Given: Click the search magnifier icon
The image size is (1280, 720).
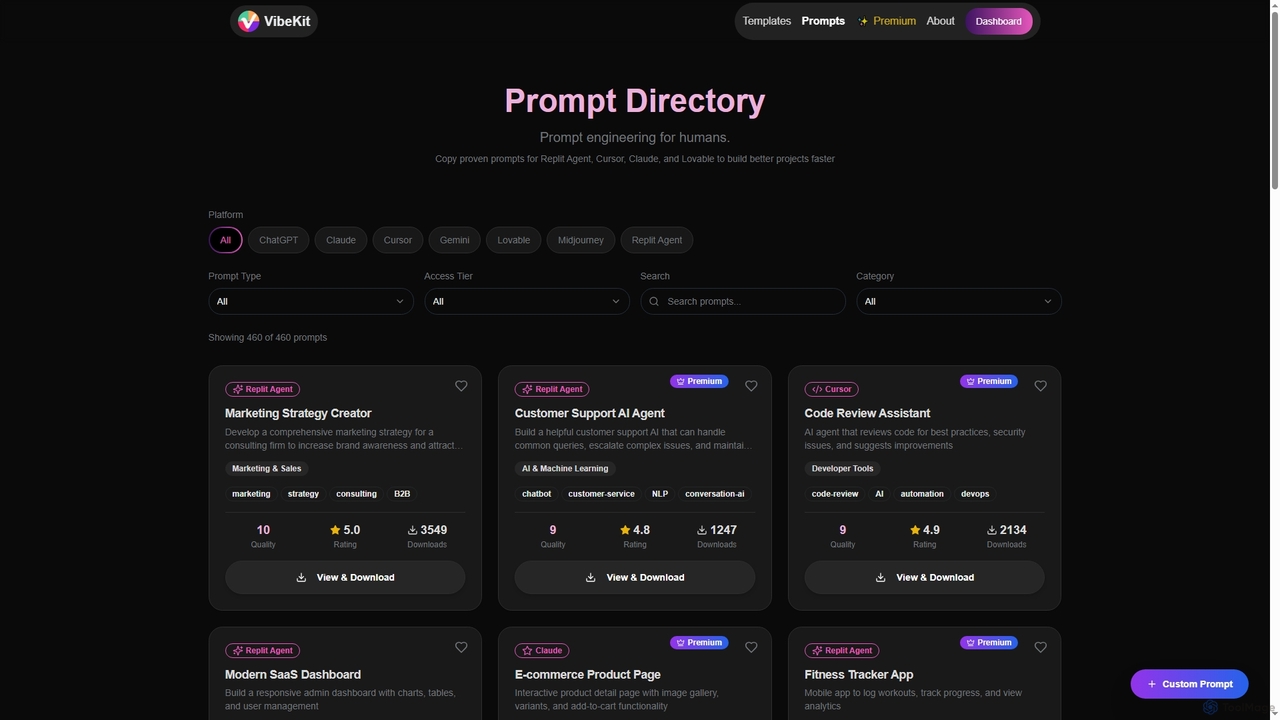Looking at the screenshot, I should coord(655,301).
